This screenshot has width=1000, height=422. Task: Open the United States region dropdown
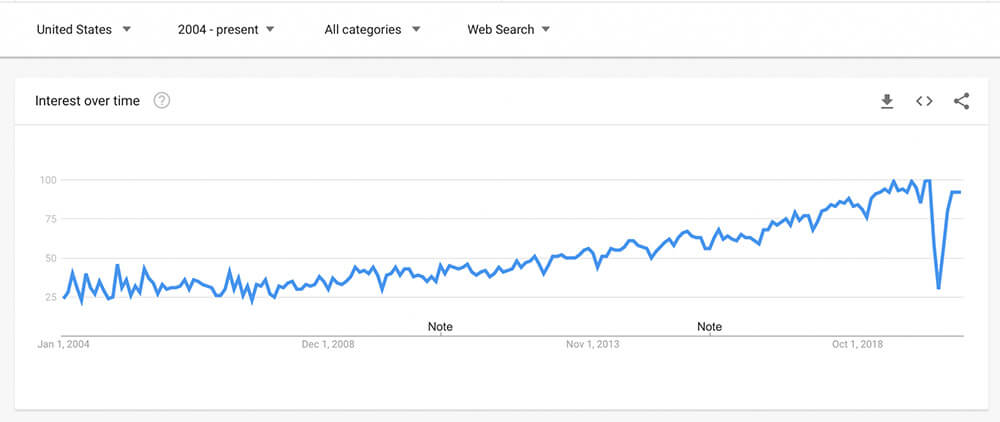pyautogui.click(x=84, y=29)
